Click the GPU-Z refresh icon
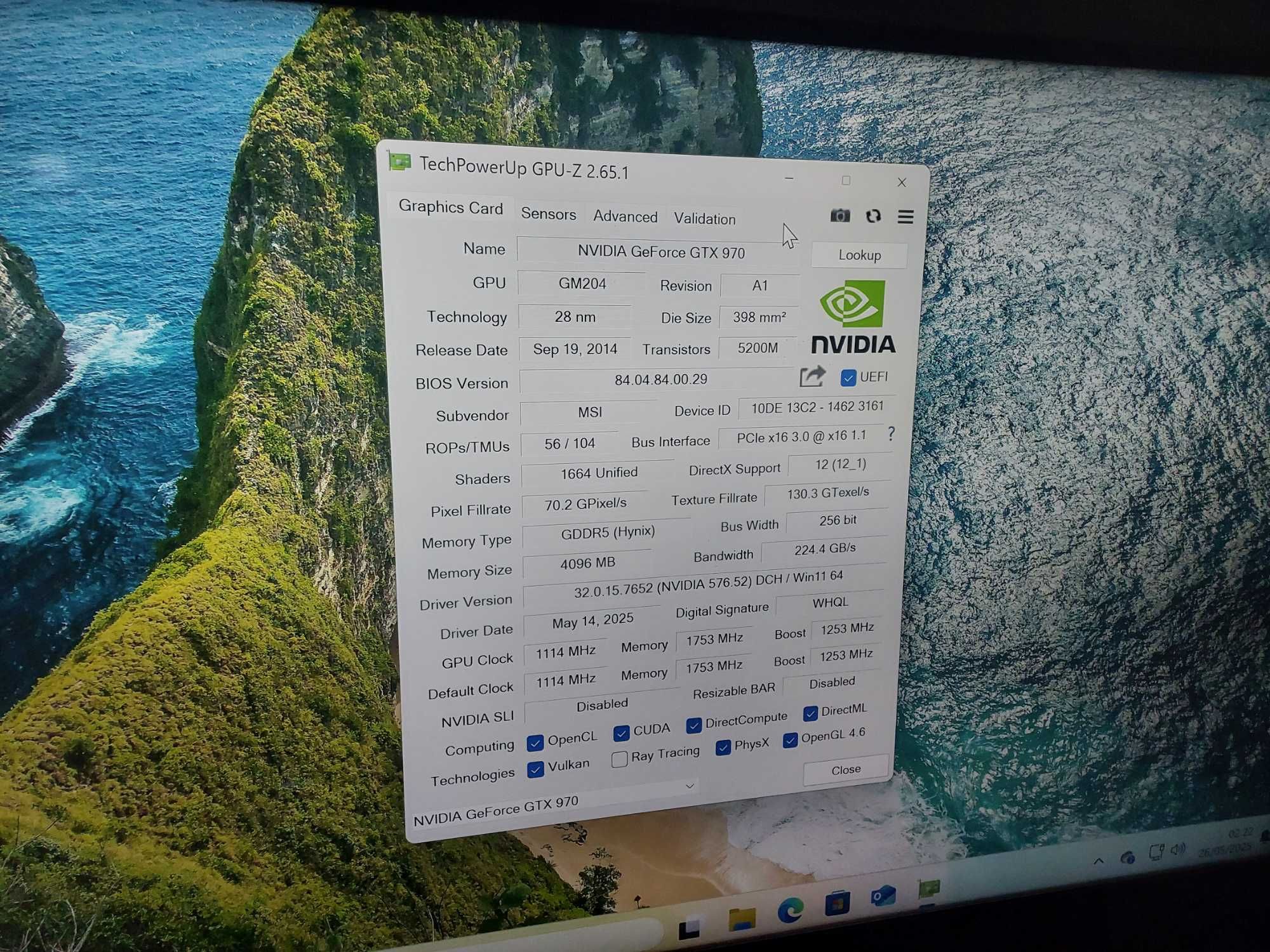This screenshot has height=952, width=1270. point(873,216)
